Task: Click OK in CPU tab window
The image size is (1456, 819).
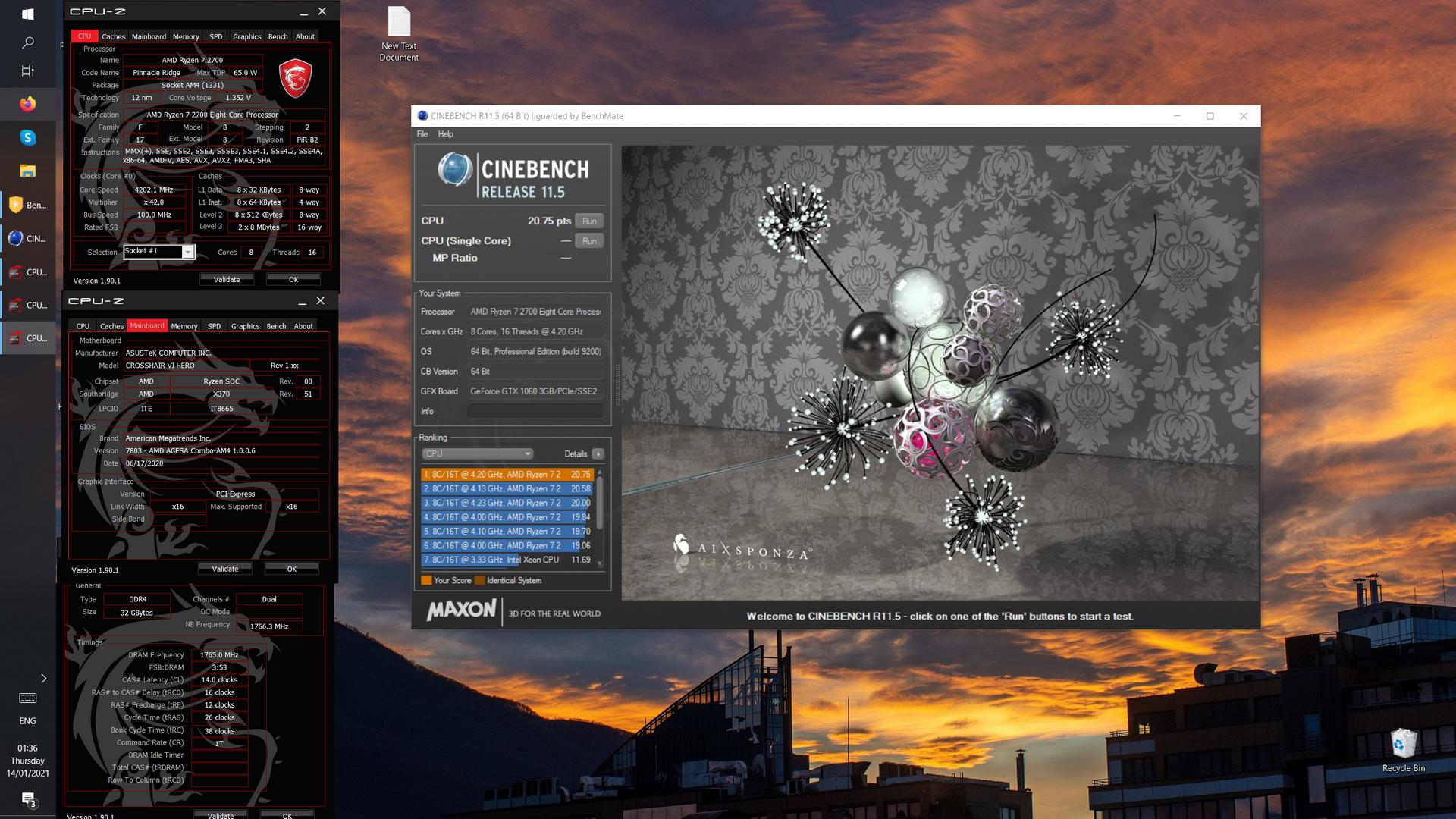Action: pos(293,280)
